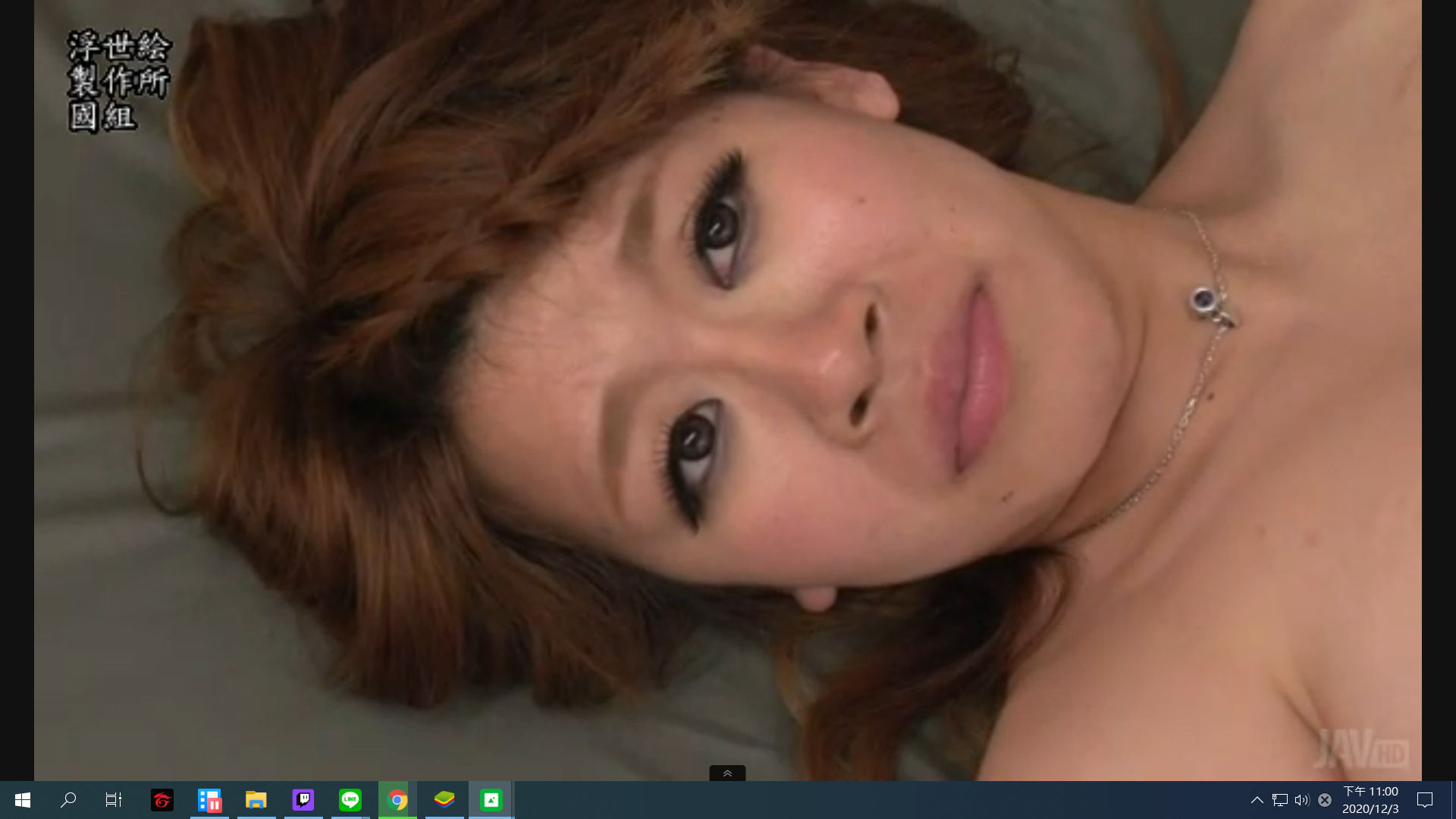Click the video playback area
Screen dimensions: 1456x819
click(x=728, y=379)
